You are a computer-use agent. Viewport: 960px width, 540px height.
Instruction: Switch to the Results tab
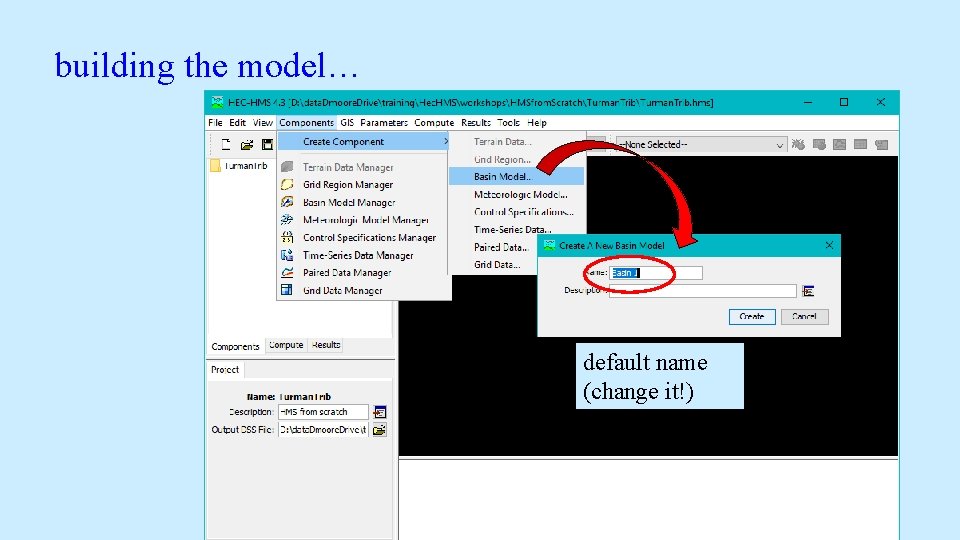click(326, 345)
